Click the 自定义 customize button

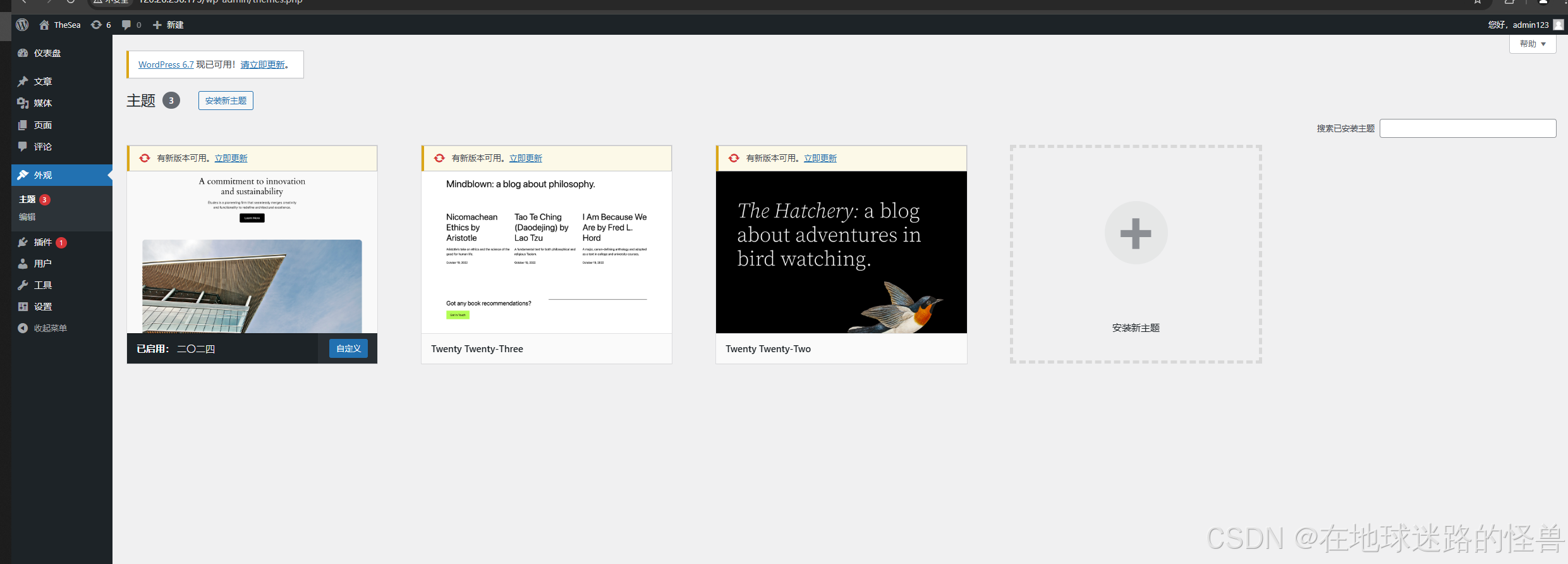348,348
